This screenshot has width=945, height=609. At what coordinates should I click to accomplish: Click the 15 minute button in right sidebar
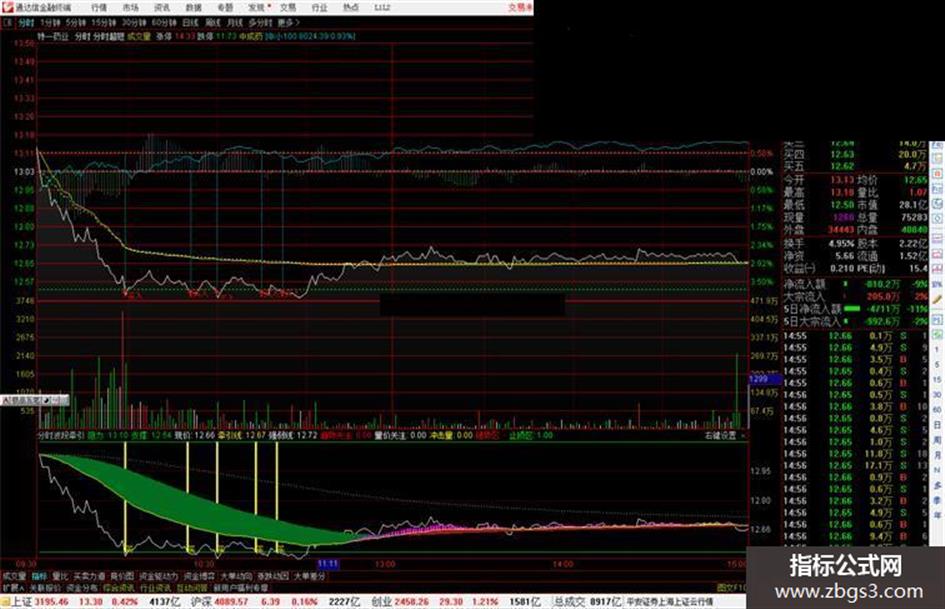pos(937,380)
